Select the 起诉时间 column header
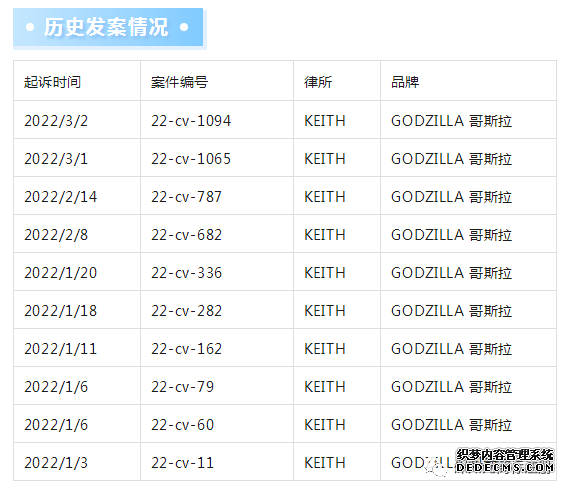 [52, 82]
